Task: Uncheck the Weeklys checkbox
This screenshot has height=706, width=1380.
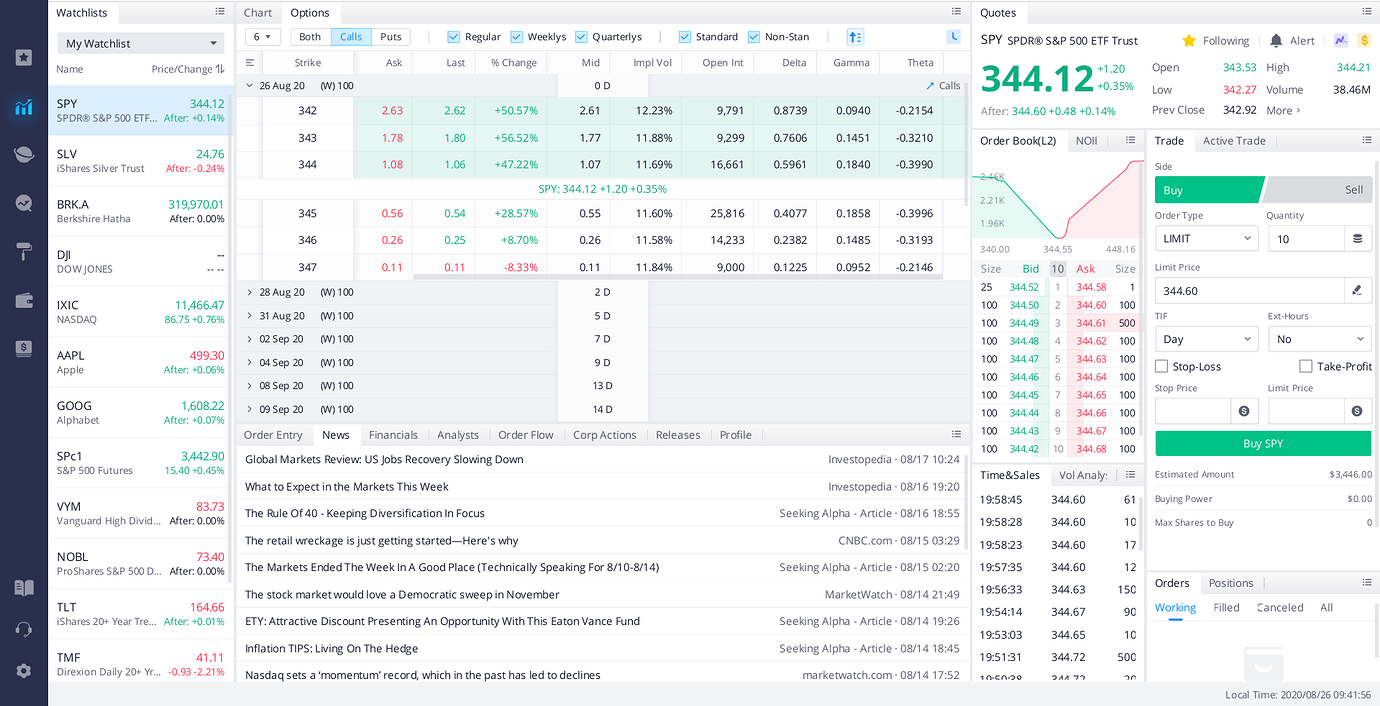Action: click(x=517, y=36)
